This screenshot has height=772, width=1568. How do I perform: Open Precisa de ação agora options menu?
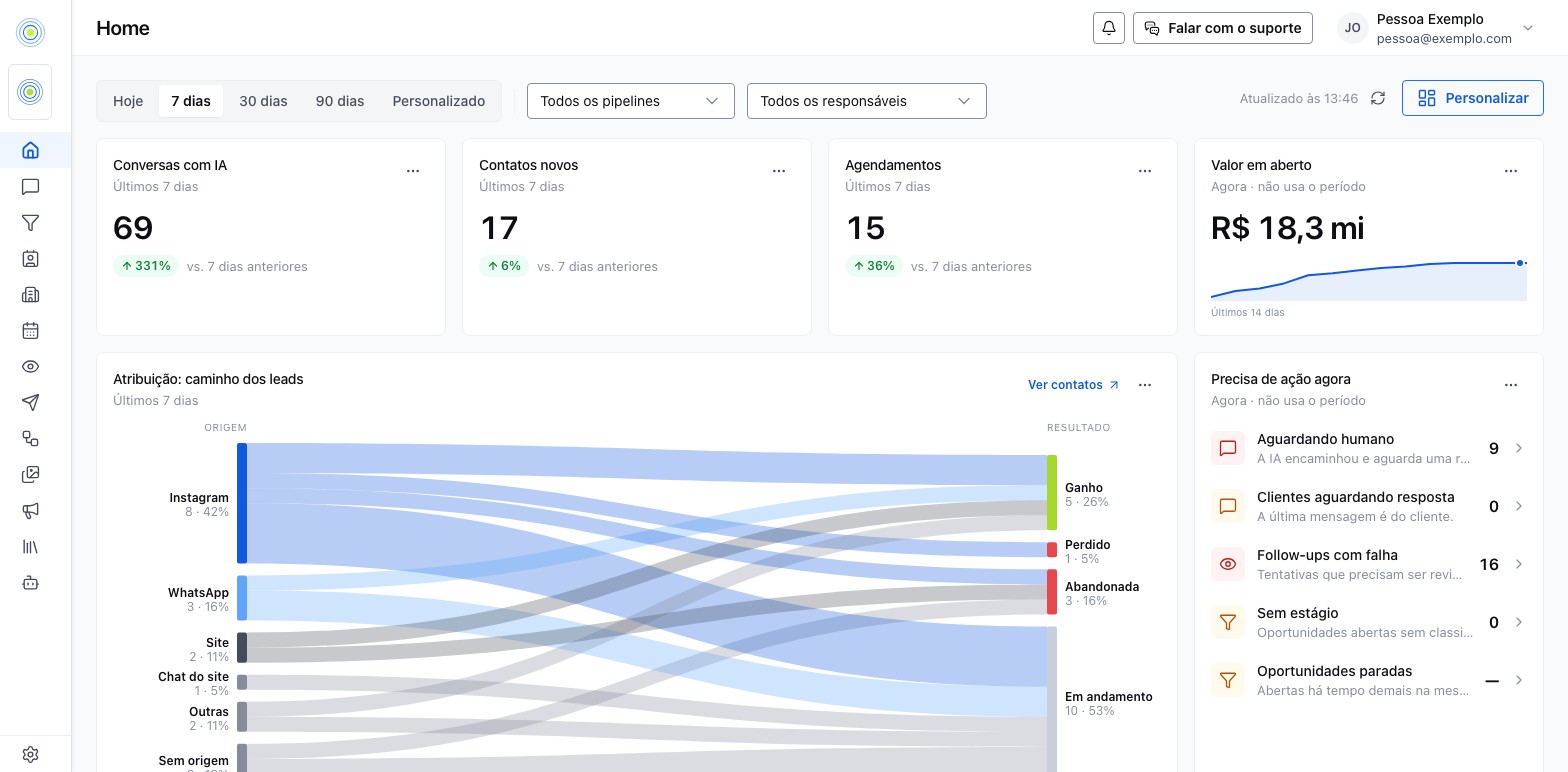click(x=1511, y=385)
